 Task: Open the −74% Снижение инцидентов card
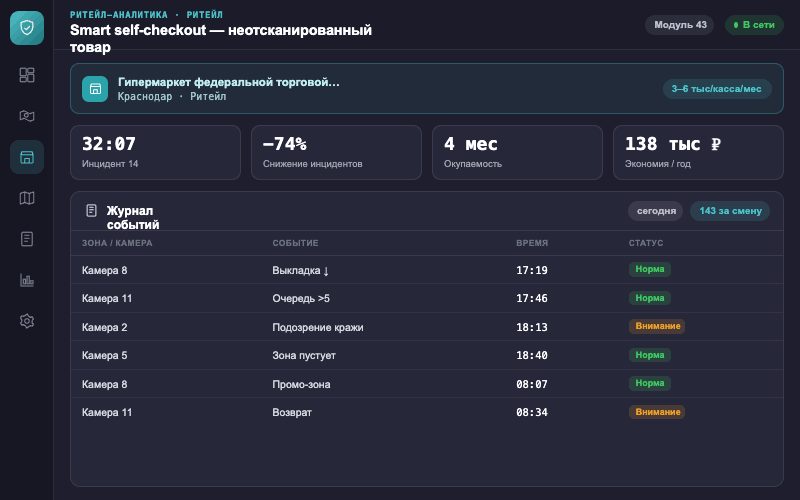coord(336,153)
